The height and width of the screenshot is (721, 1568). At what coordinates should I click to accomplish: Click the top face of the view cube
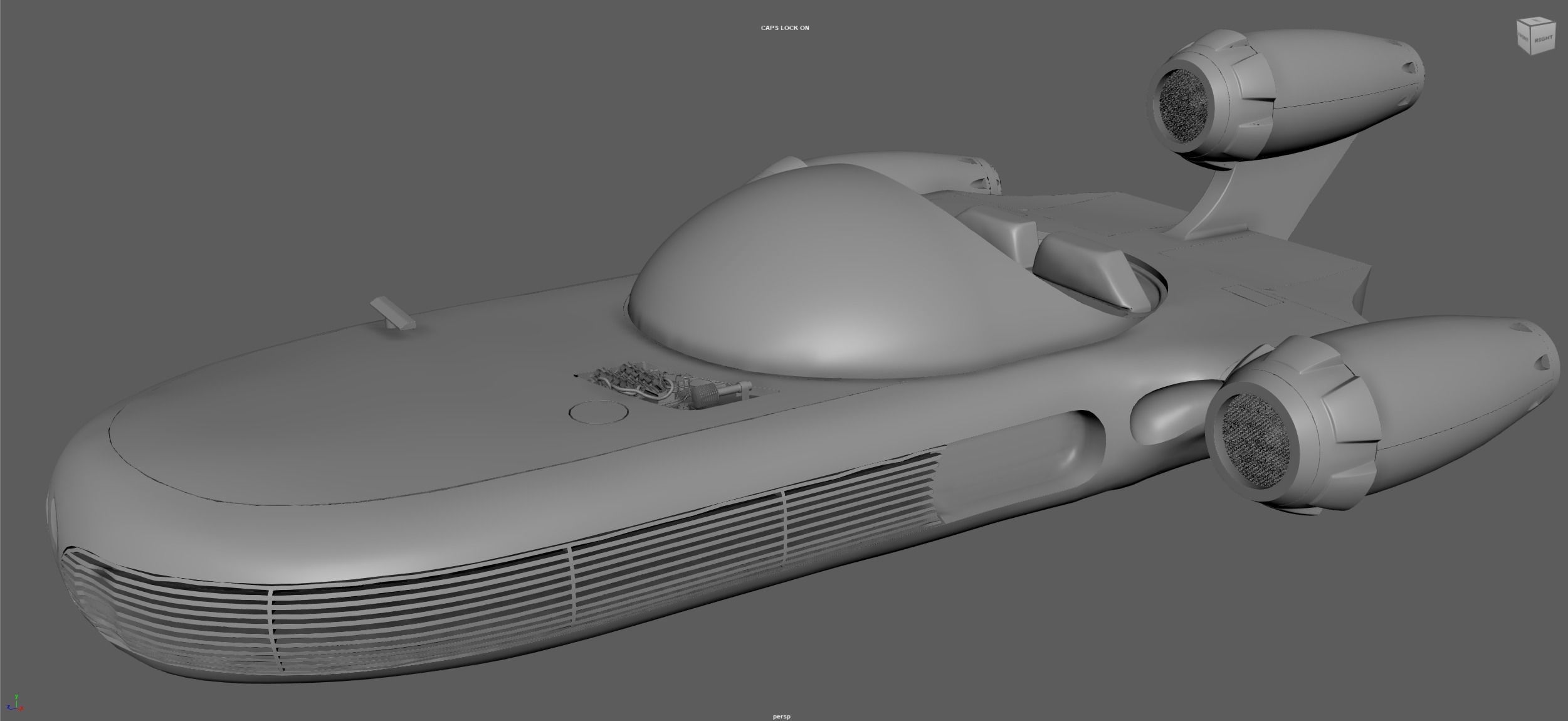(x=1536, y=21)
